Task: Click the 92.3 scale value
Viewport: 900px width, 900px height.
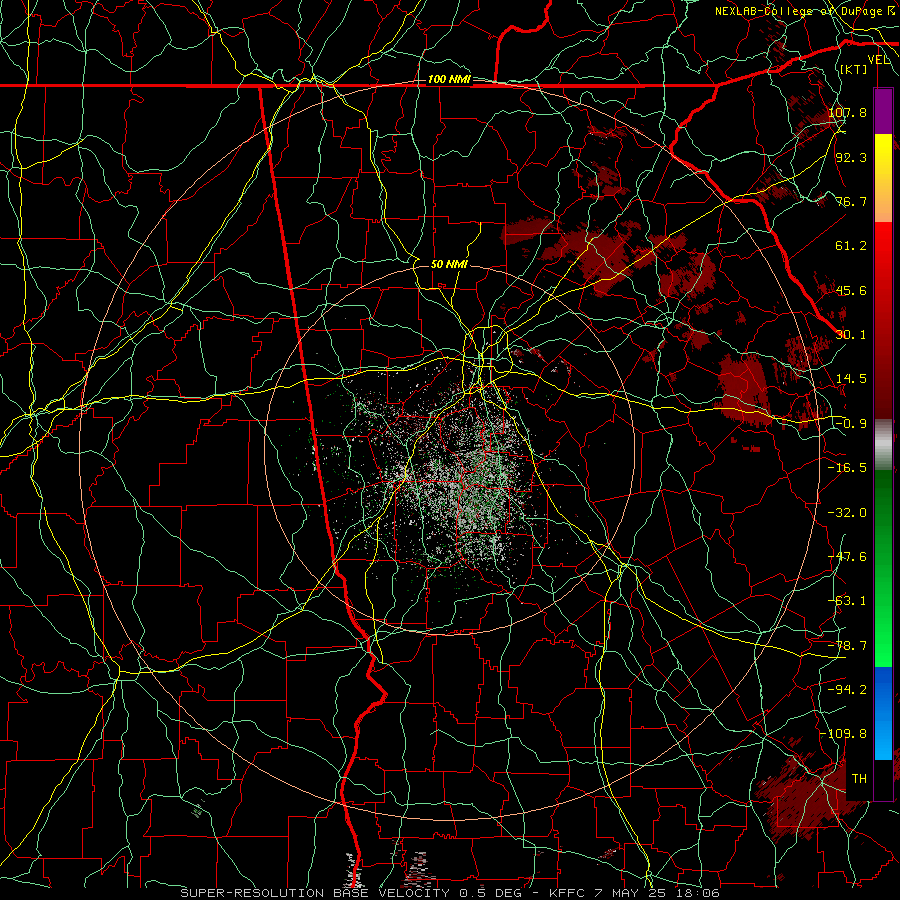Action: point(851,157)
